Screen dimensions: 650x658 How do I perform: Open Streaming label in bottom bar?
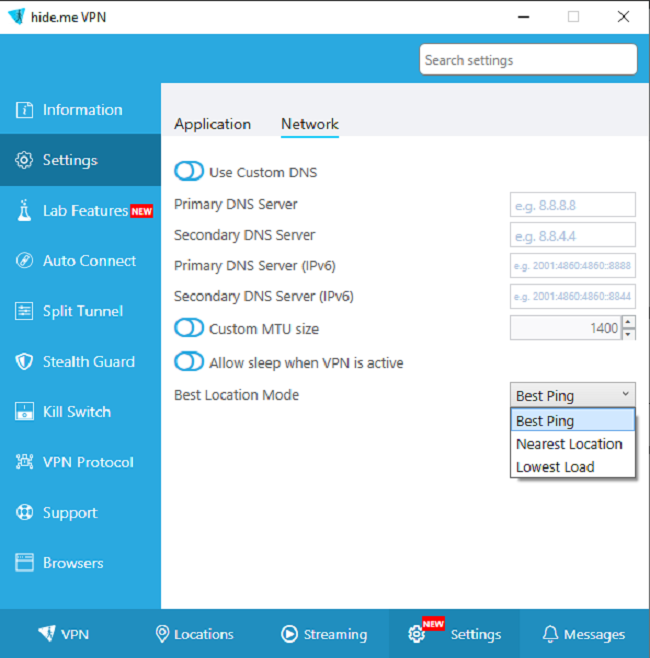point(335,634)
